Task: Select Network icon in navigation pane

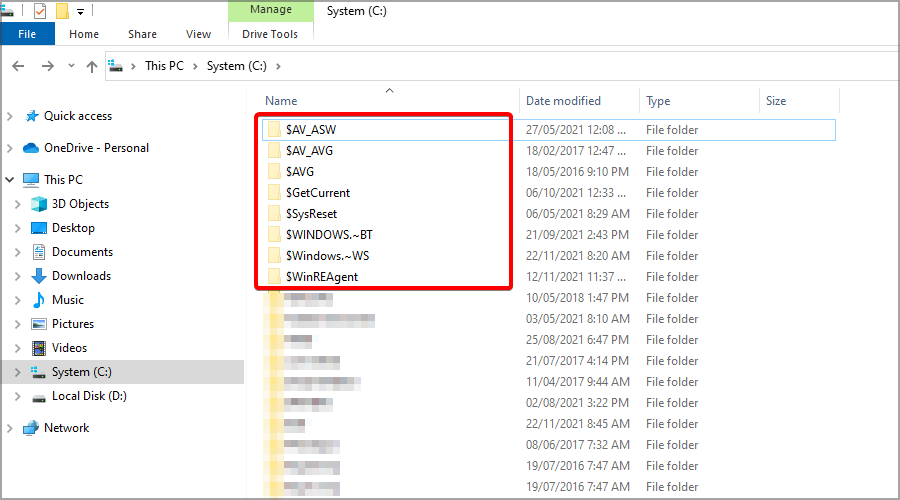Action: (31, 428)
